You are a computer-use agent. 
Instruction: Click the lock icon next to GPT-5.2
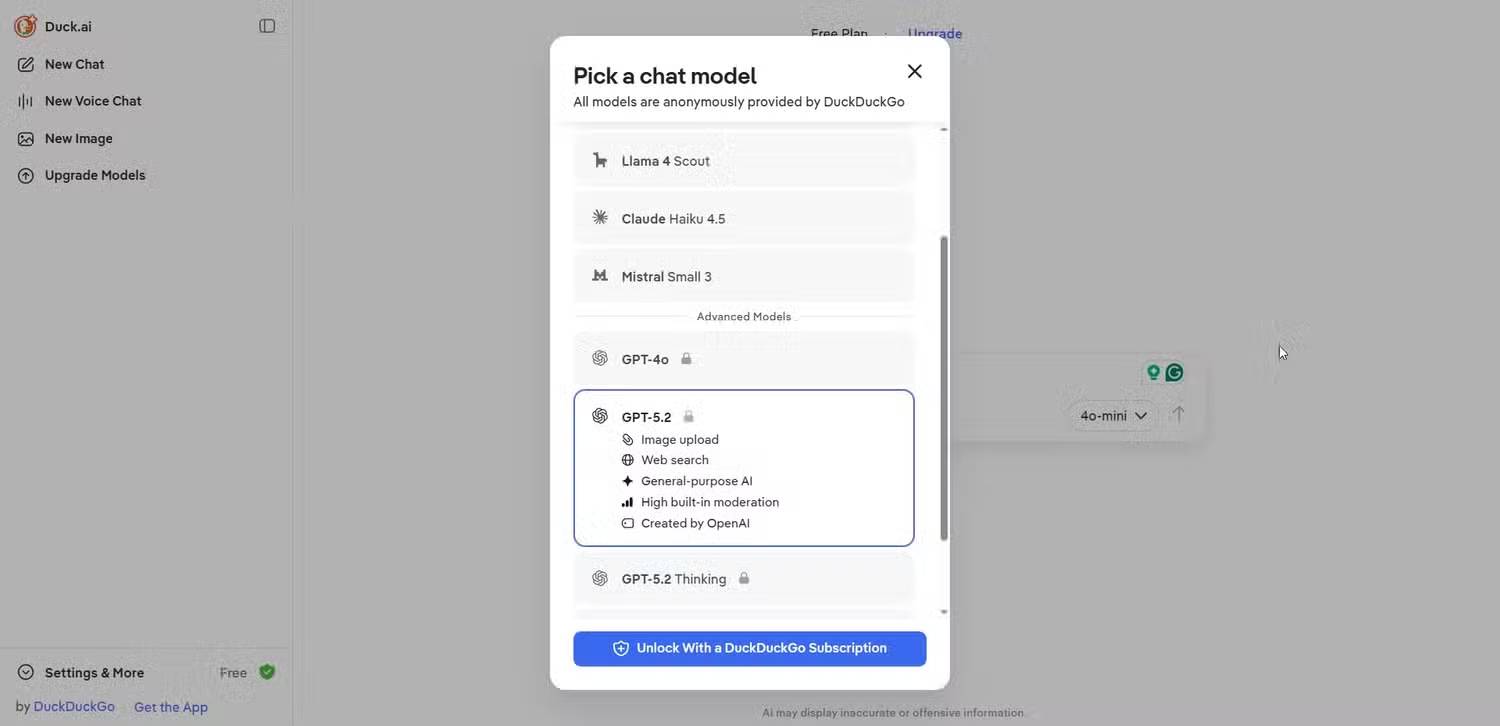click(688, 416)
